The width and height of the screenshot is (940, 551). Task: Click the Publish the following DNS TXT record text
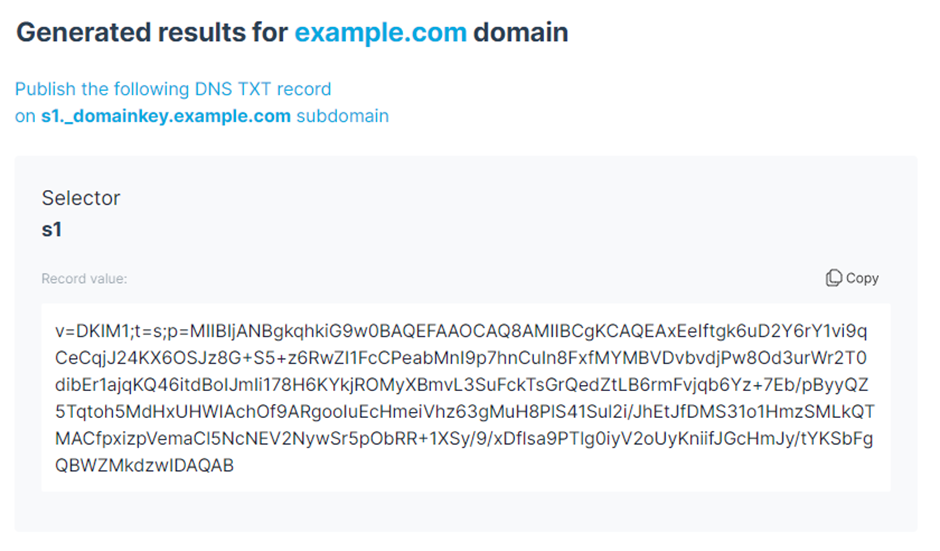click(x=173, y=89)
